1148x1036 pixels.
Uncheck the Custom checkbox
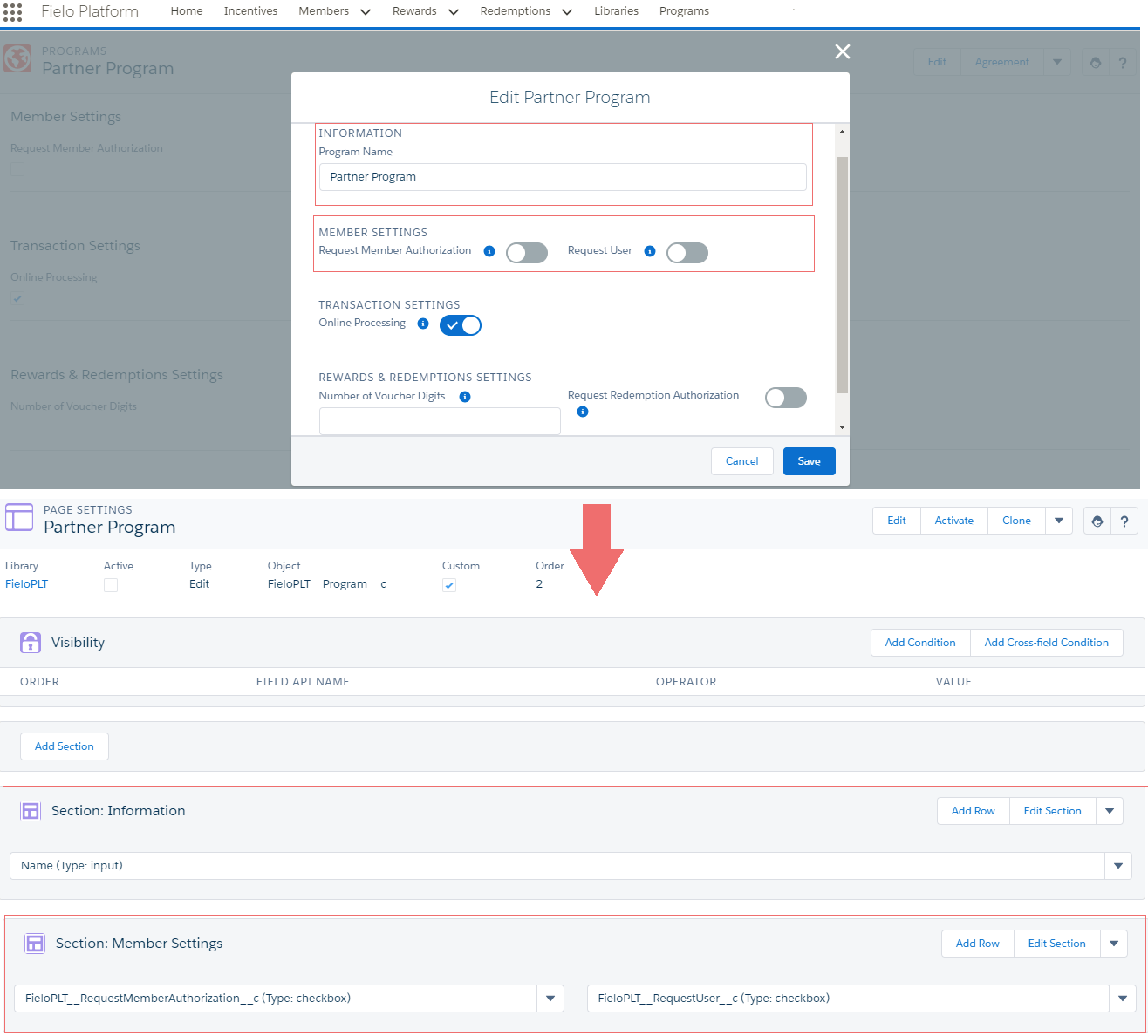[449, 585]
